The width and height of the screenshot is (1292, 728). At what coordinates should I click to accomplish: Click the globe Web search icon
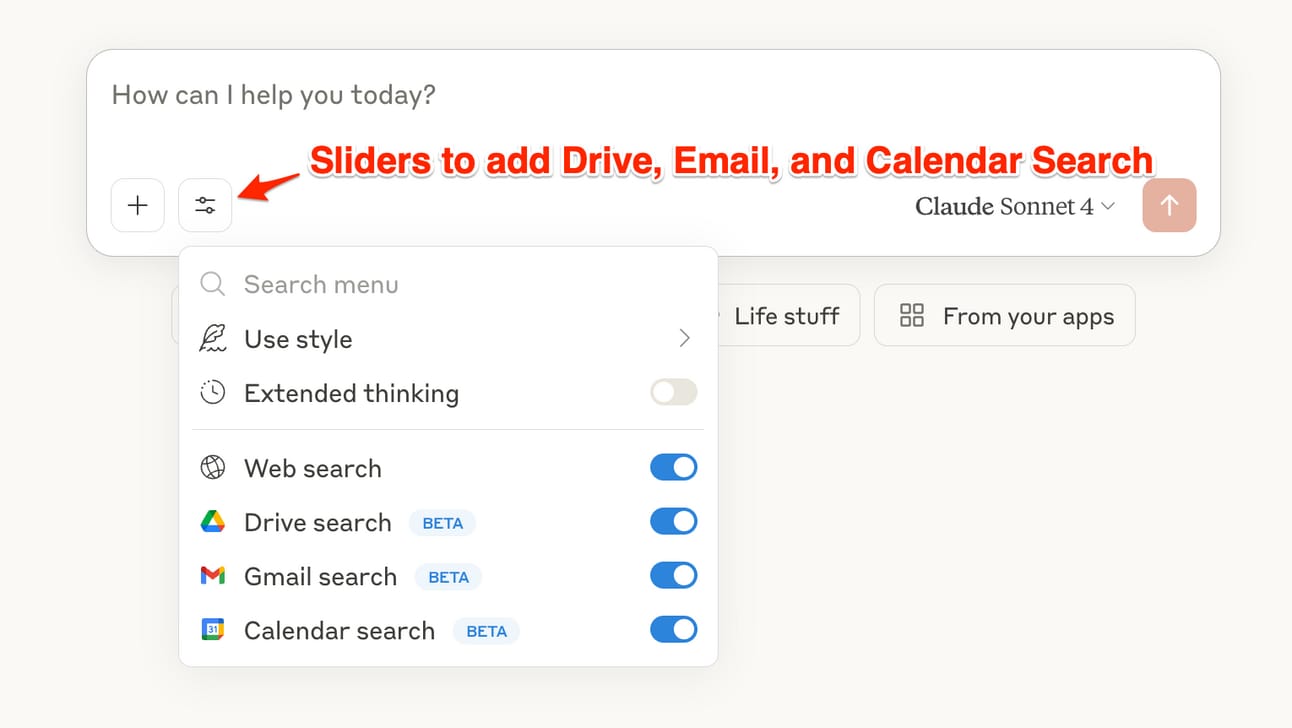tap(212, 468)
